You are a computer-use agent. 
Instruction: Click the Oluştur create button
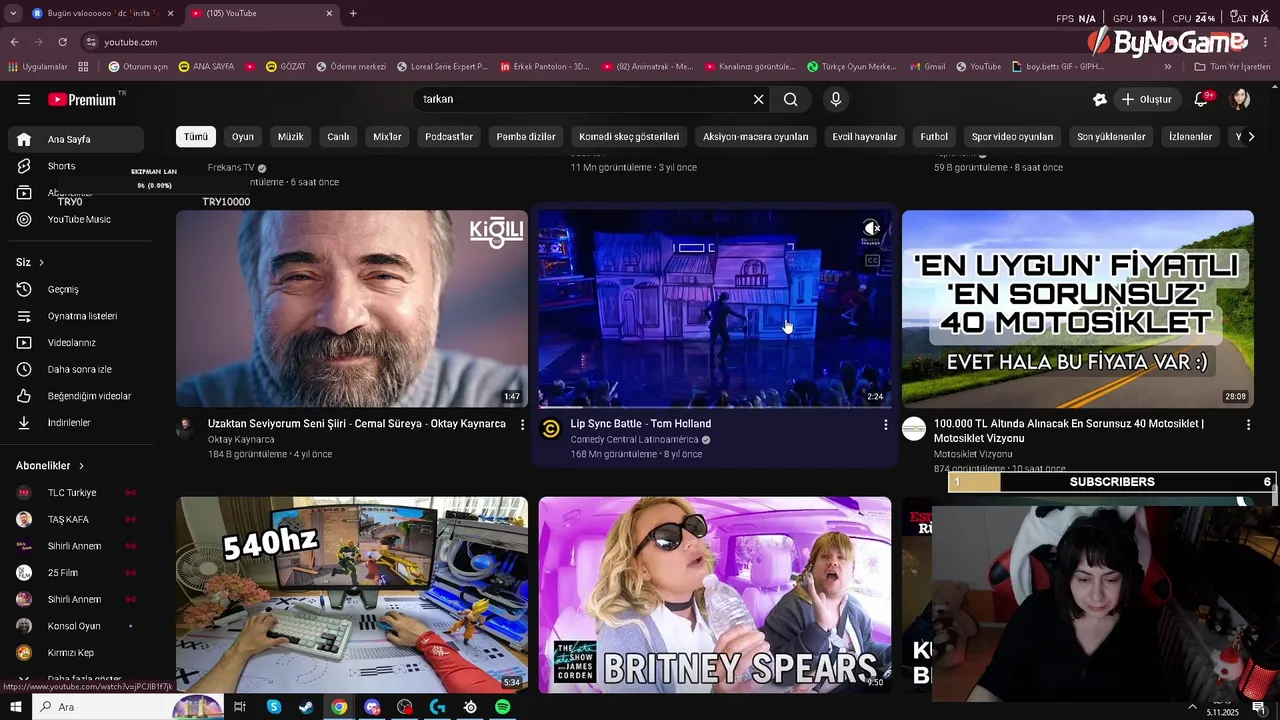(x=1146, y=99)
